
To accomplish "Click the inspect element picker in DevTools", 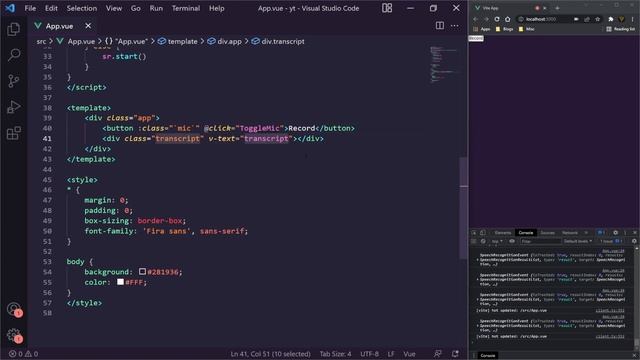I will 474,233.
